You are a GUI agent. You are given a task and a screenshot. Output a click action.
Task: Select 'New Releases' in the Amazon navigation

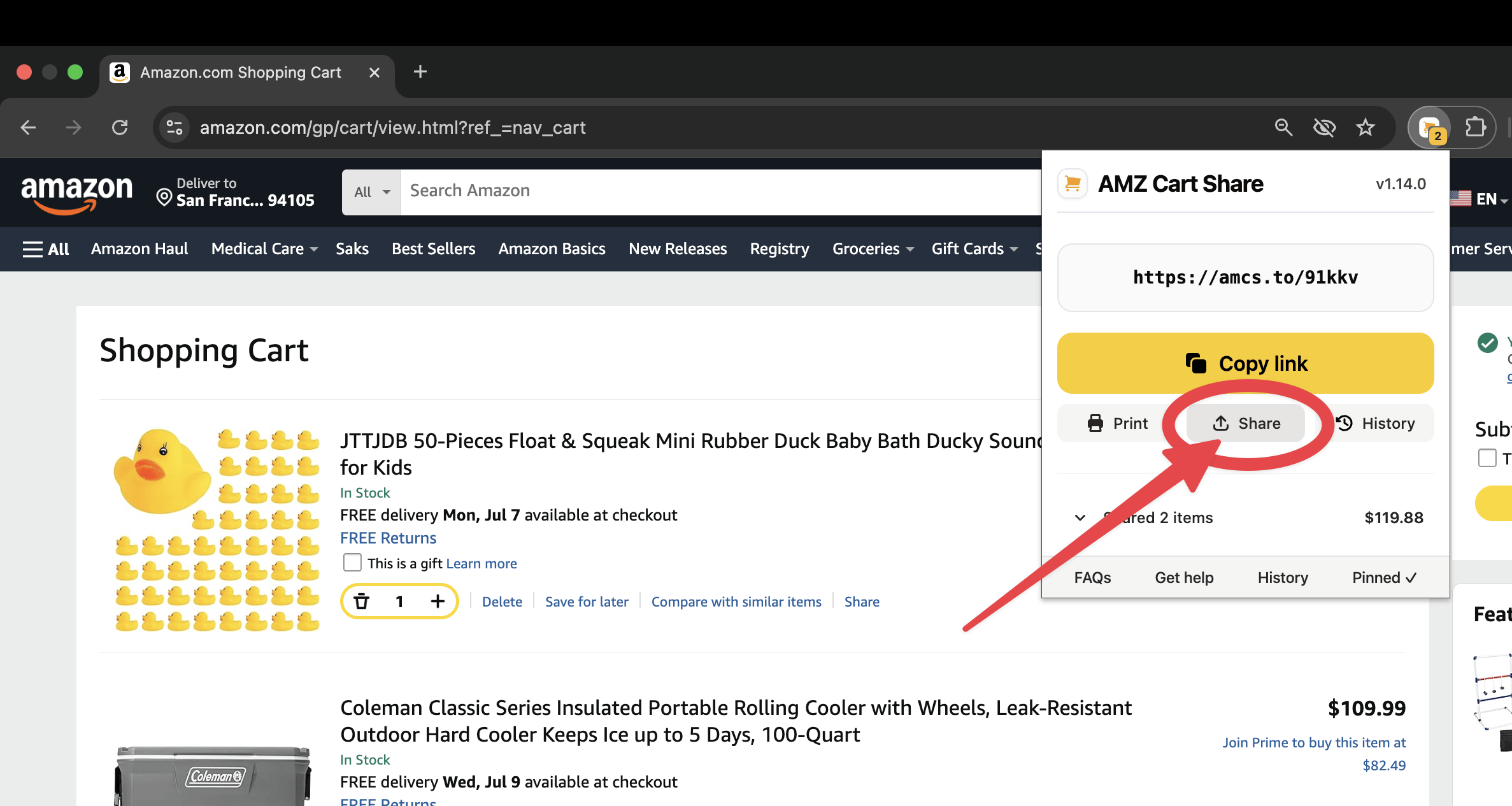pyautogui.click(x=677, y=249)
